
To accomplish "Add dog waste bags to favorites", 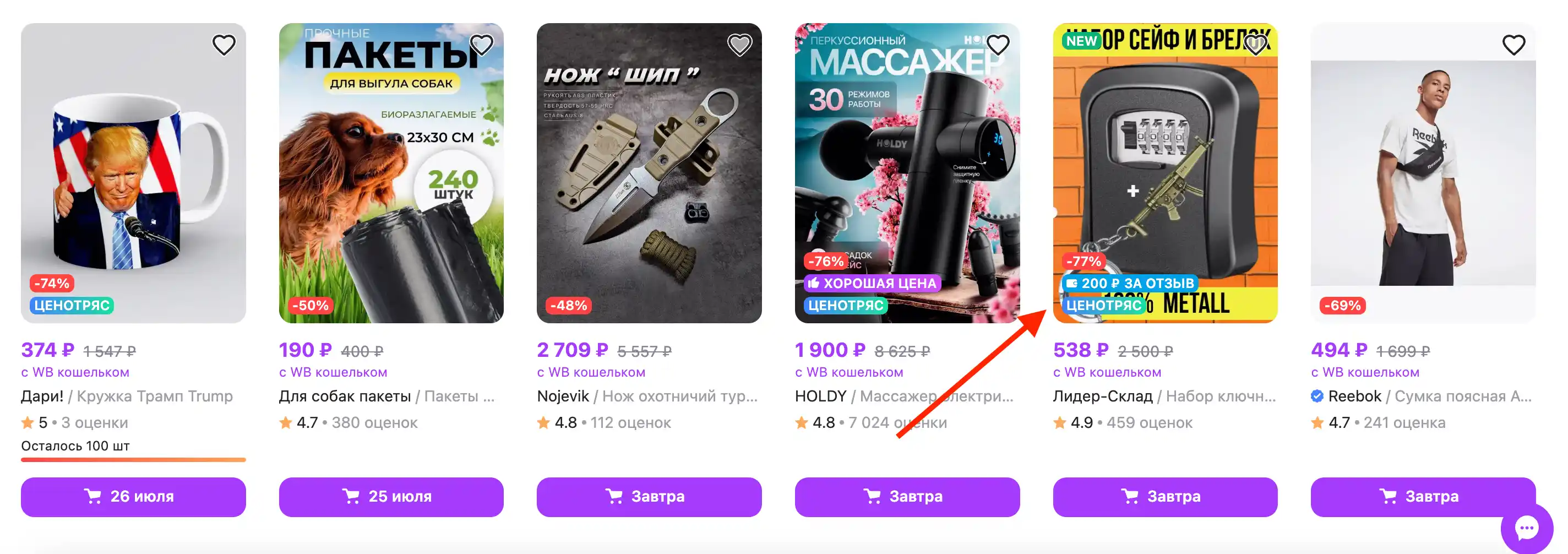I will click(482, 45).
